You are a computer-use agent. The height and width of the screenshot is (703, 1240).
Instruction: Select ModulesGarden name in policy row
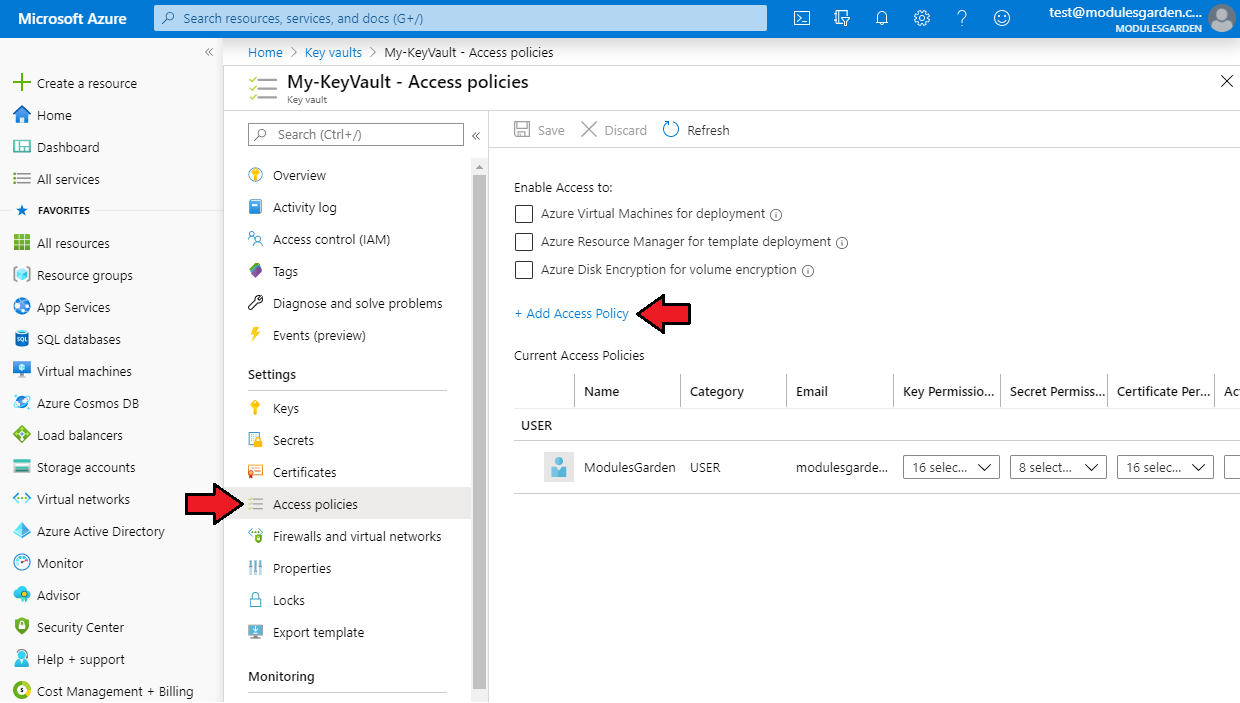[629, 467]
